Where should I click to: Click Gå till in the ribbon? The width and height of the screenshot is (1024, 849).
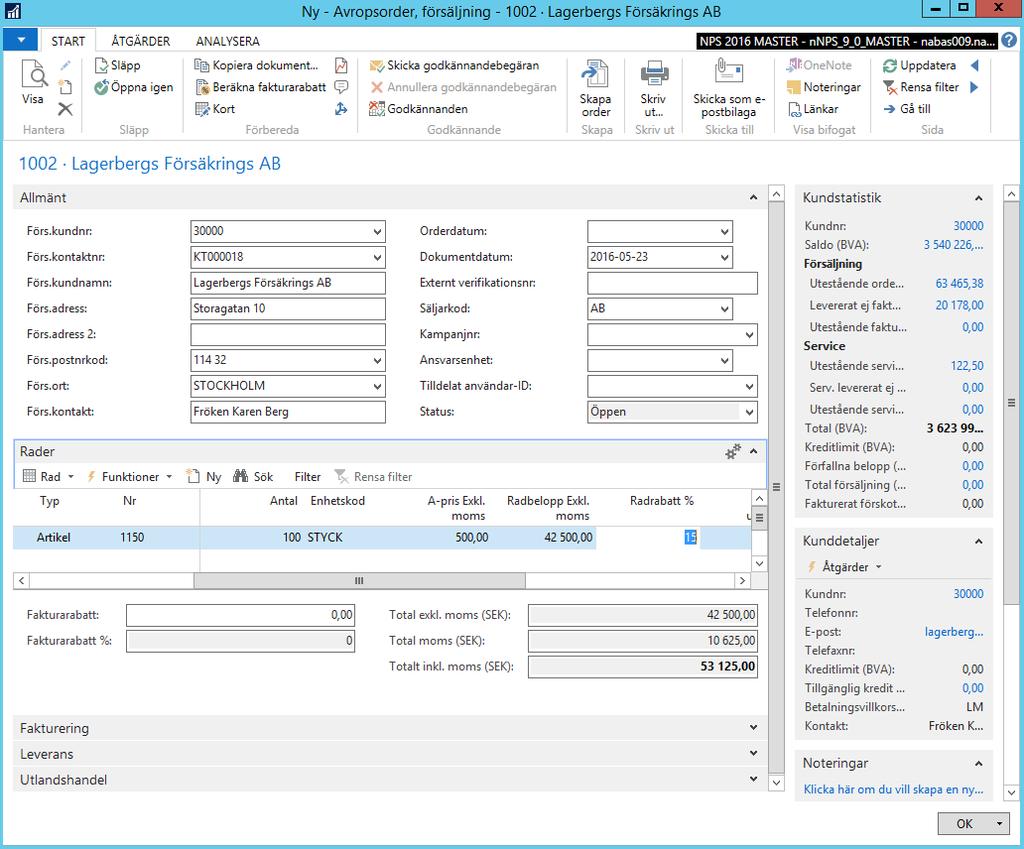(x=906, y=109)
